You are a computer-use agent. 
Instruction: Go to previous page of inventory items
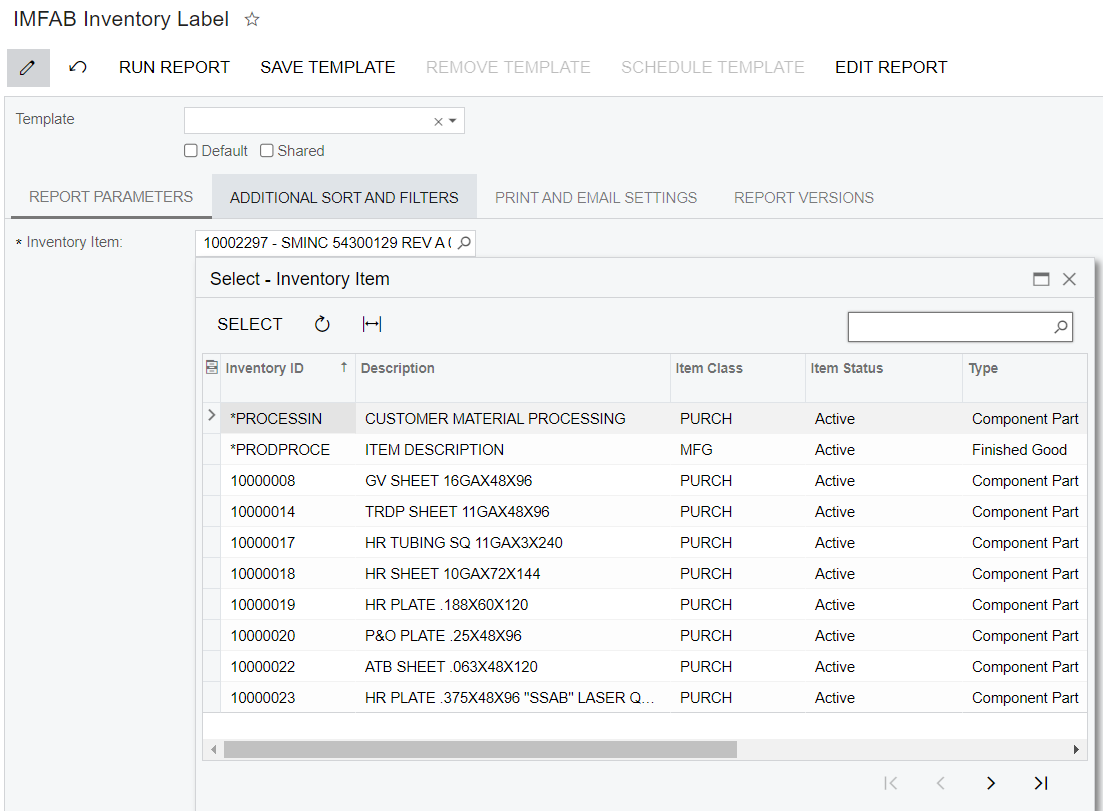[941, 783]
